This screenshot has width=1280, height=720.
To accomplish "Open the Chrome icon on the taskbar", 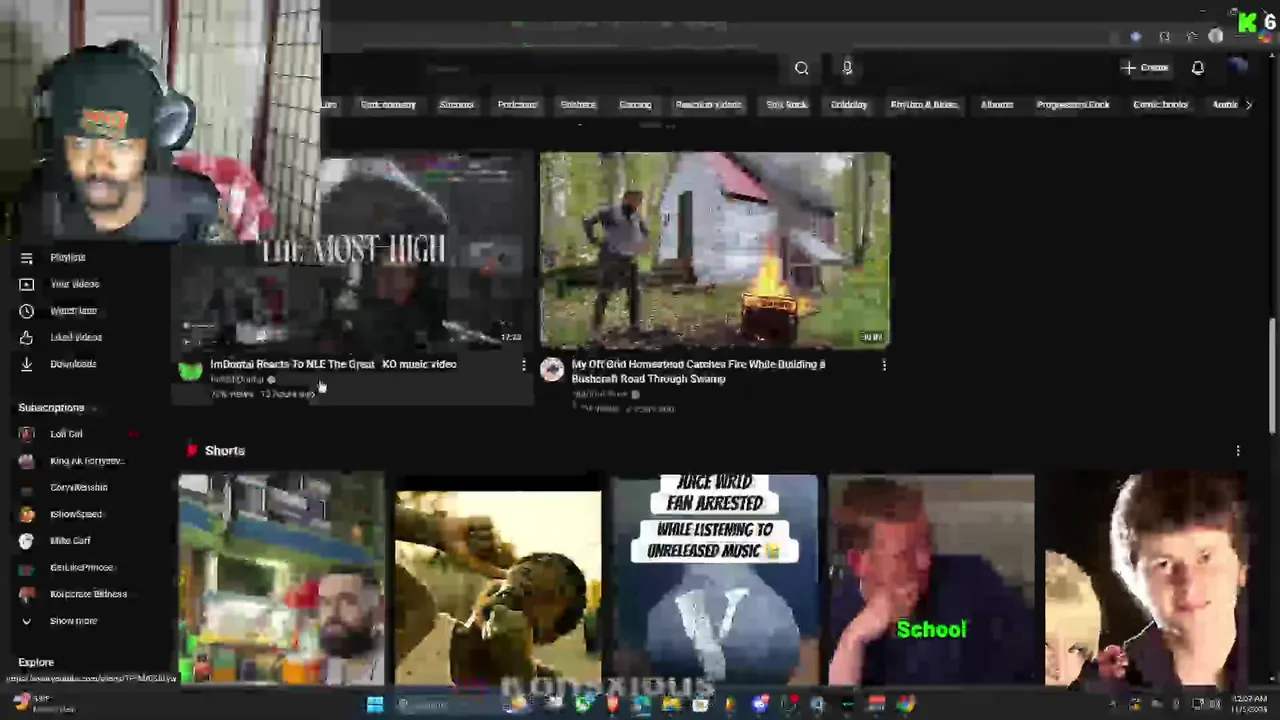I will 905,704.
